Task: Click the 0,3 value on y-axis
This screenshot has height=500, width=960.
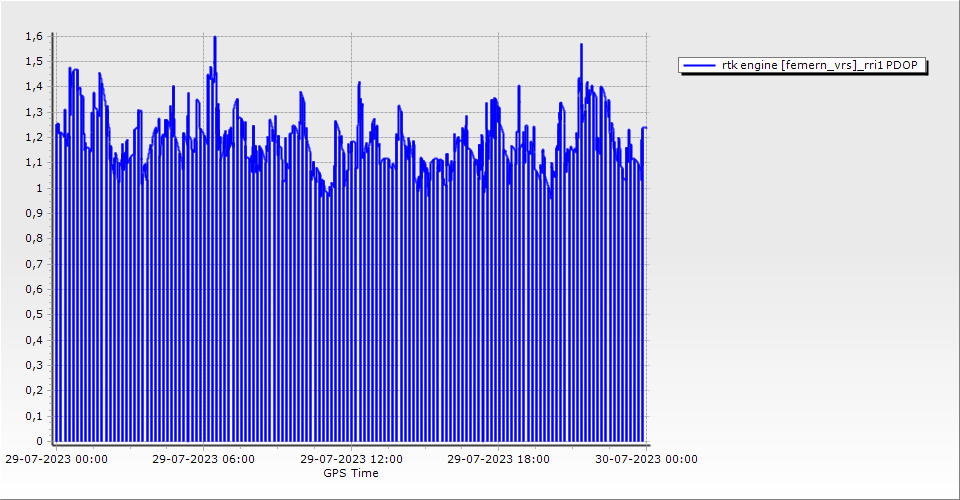Action: pyautogui.click(x=34, y=365)
